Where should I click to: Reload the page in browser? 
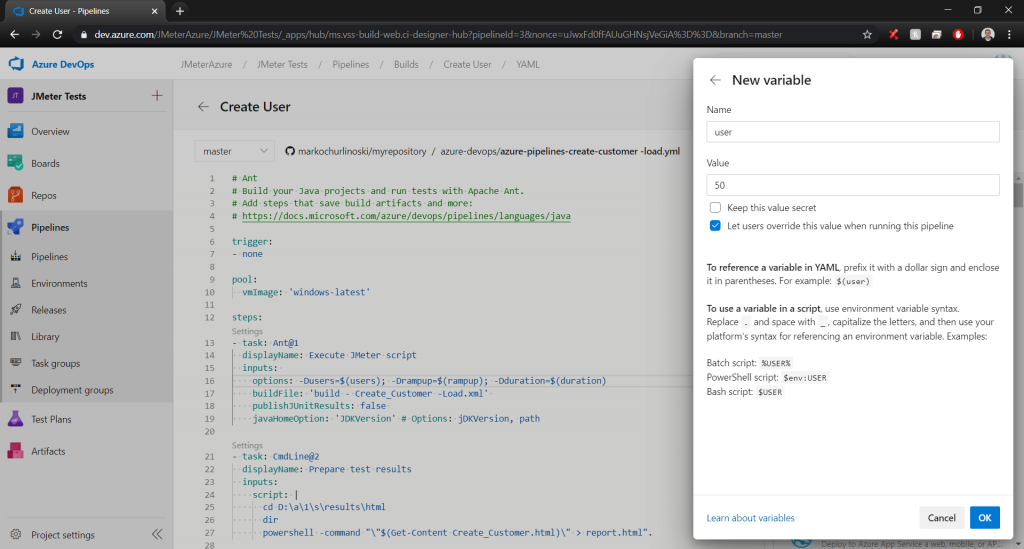[57, 35]
